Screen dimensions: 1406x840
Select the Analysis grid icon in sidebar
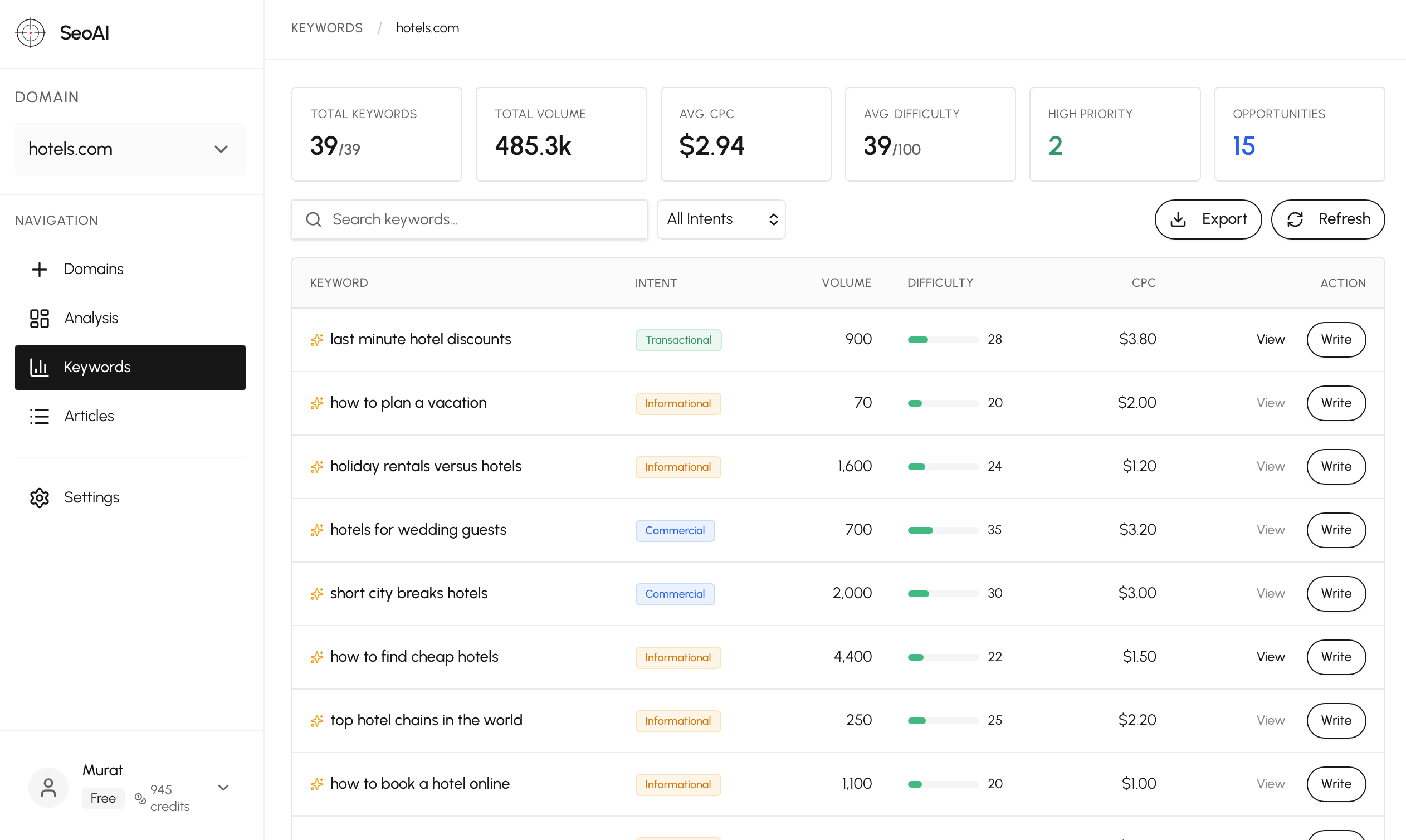(x=39, y=318)
